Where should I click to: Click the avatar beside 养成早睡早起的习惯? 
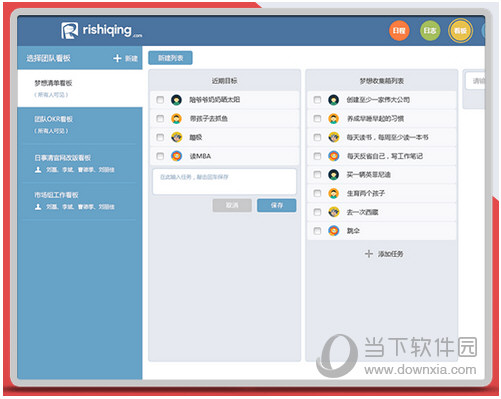pos(333,118)
